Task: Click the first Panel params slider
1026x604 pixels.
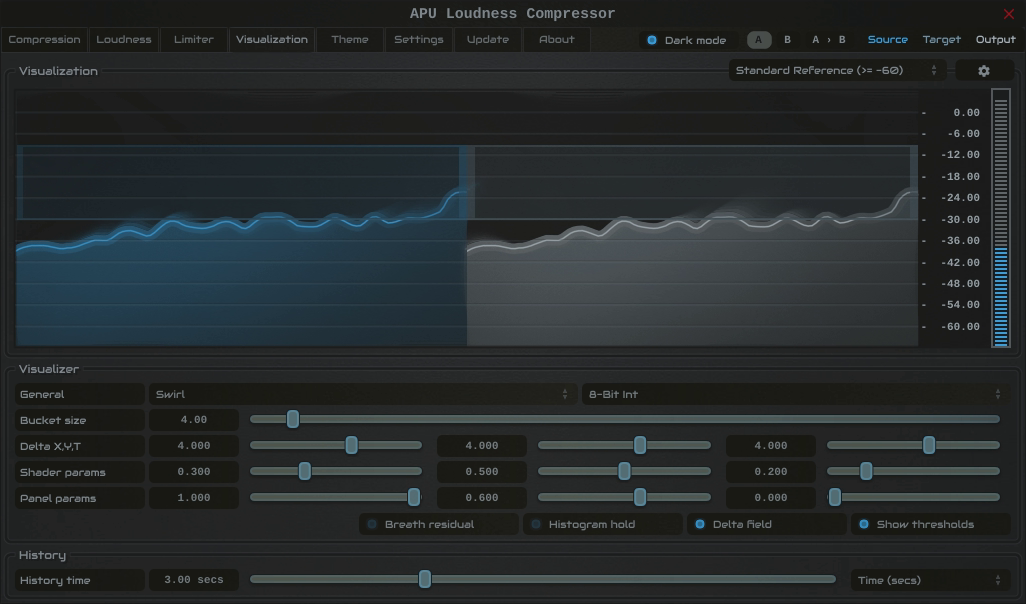Action: click(x=336, y=497)
